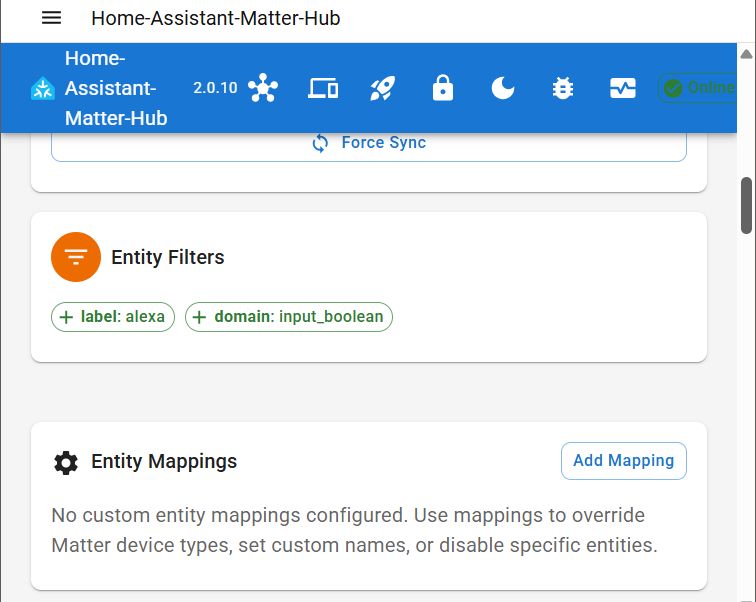Click the Home-Assistant-Matter-Hub logo icon
Screen dimensions: 756x602
[x=43, y=89]
